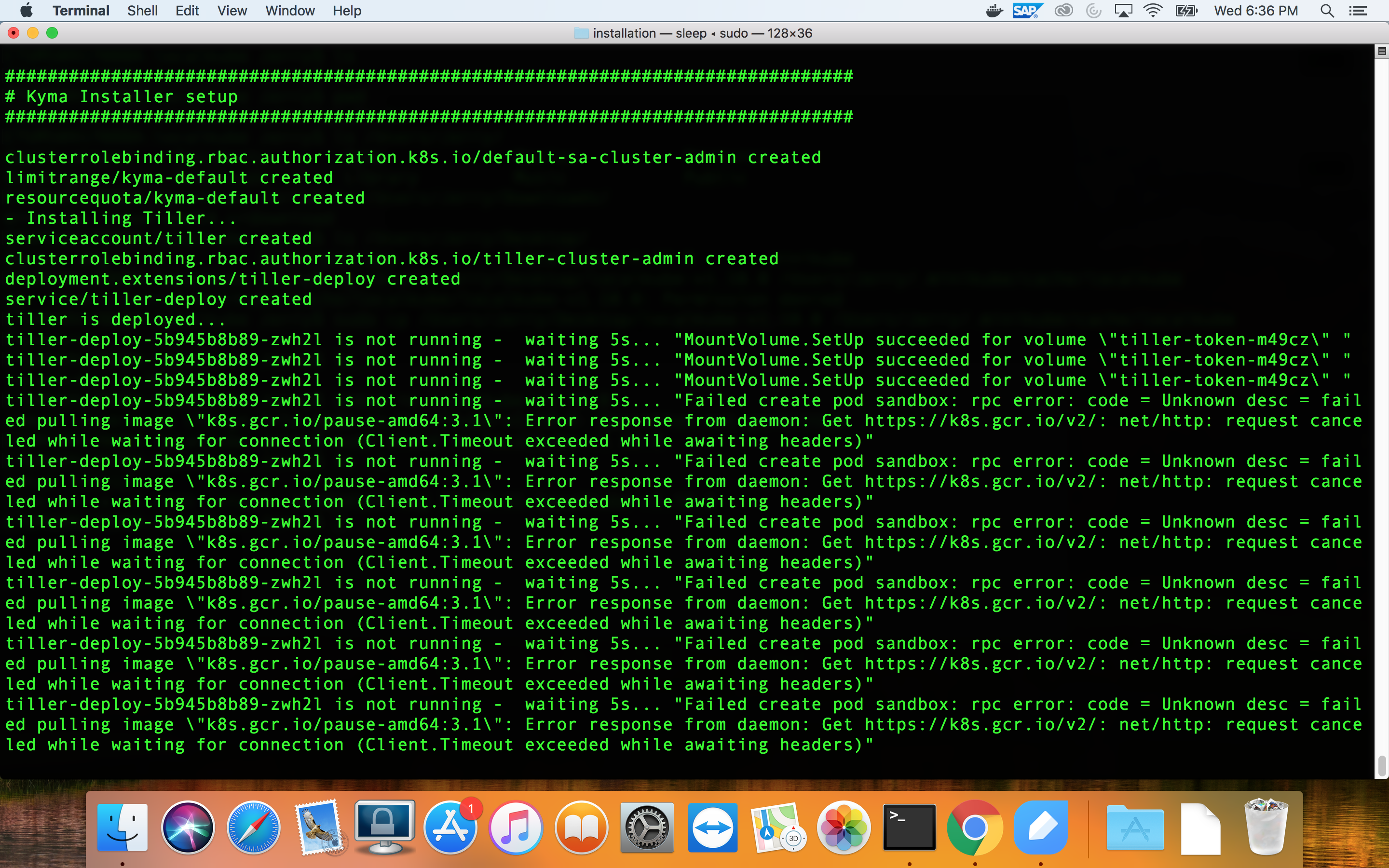
Task: Open App Store with update badge
Action: pos(451,827)
